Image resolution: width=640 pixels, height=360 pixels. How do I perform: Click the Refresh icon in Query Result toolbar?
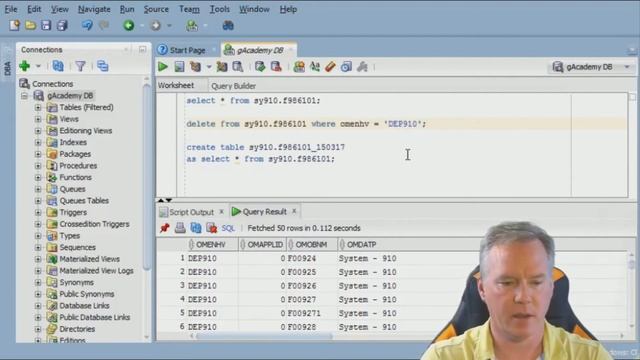(x=196, y=228)
